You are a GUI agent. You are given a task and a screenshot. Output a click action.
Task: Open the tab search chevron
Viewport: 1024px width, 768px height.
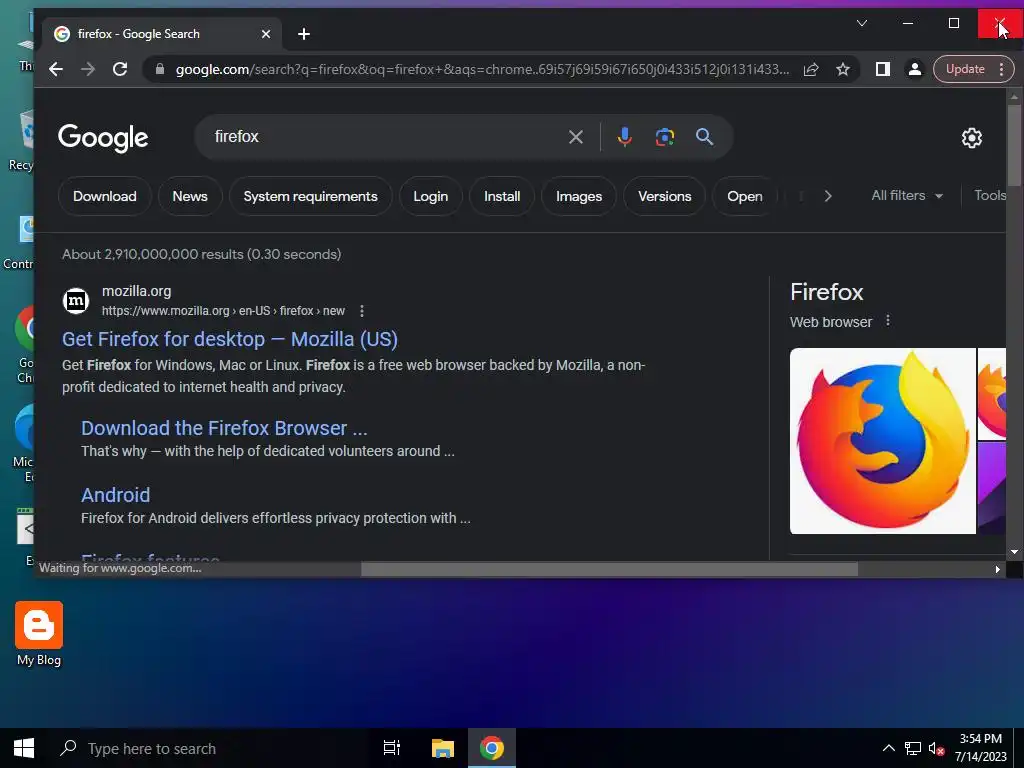[862, 23]
